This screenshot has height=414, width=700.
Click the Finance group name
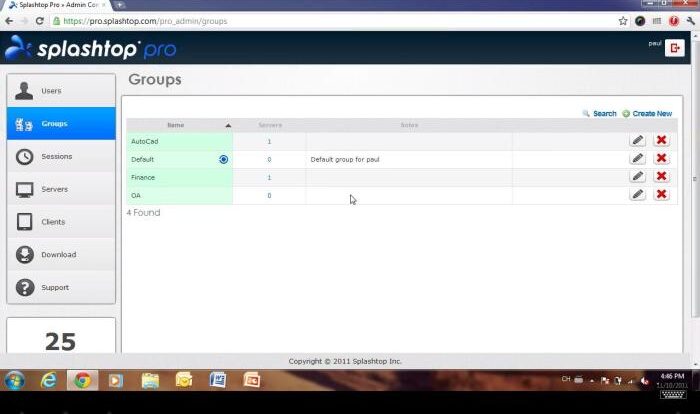click(x=143, y=177)
